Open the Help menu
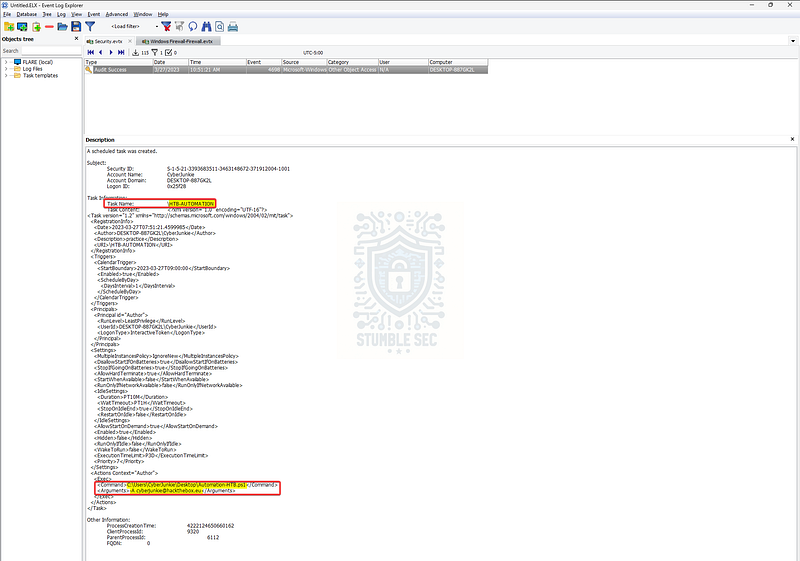 (x=163, y=14)
